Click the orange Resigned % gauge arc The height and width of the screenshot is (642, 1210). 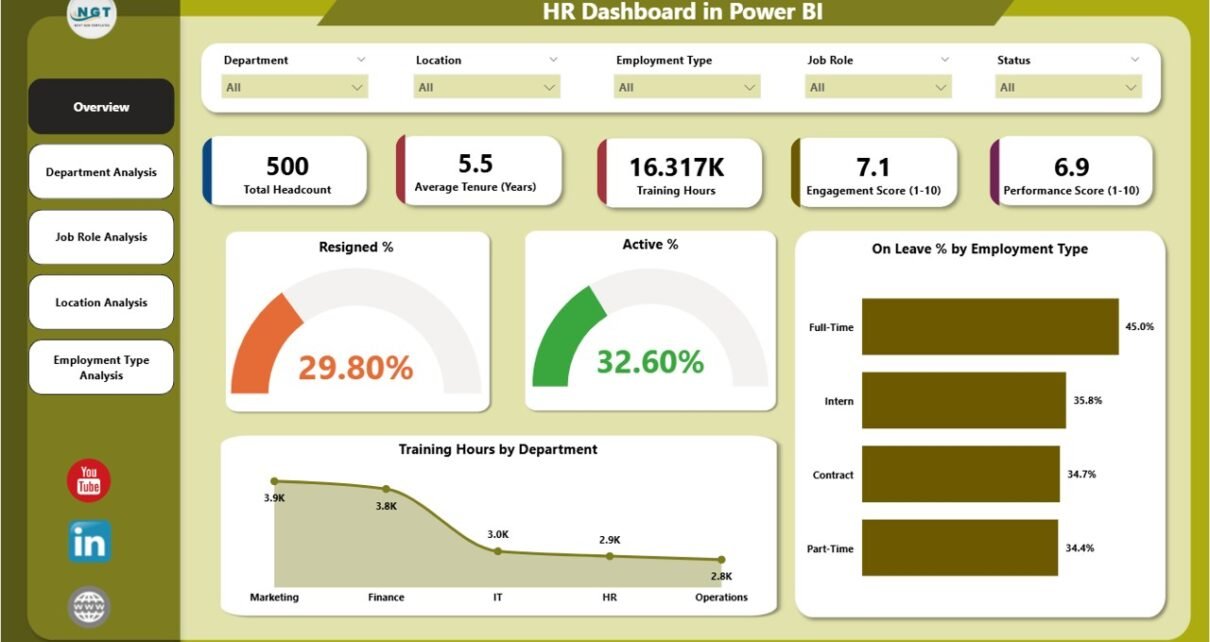(x=265, y=340)
